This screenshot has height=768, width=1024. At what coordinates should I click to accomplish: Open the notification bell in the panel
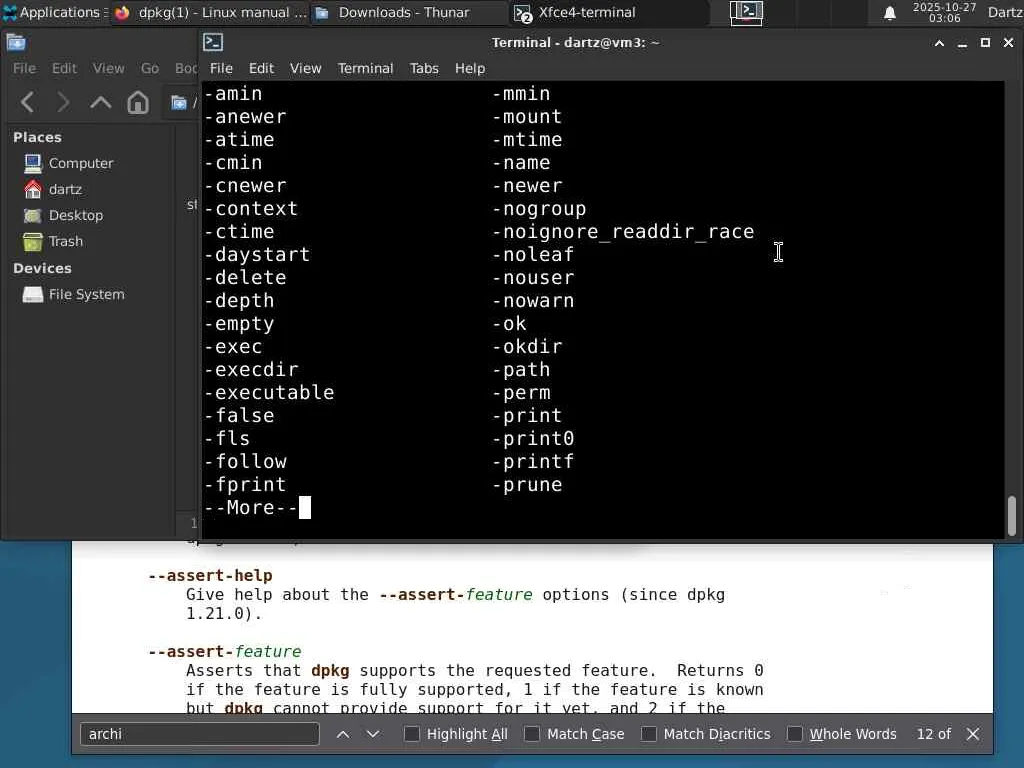tap(889, 12)
